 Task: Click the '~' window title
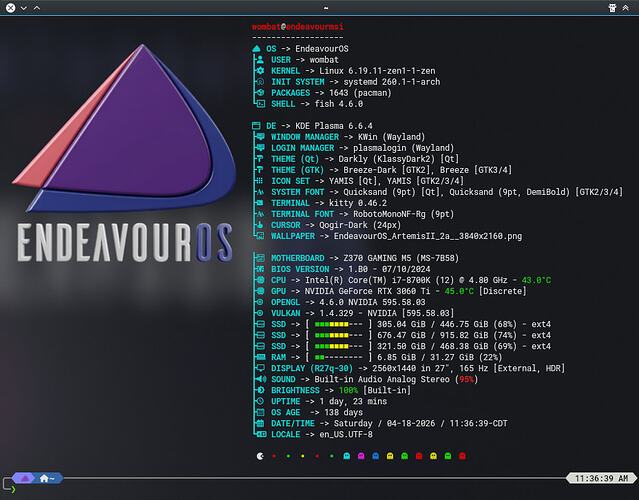click(325, 8)
